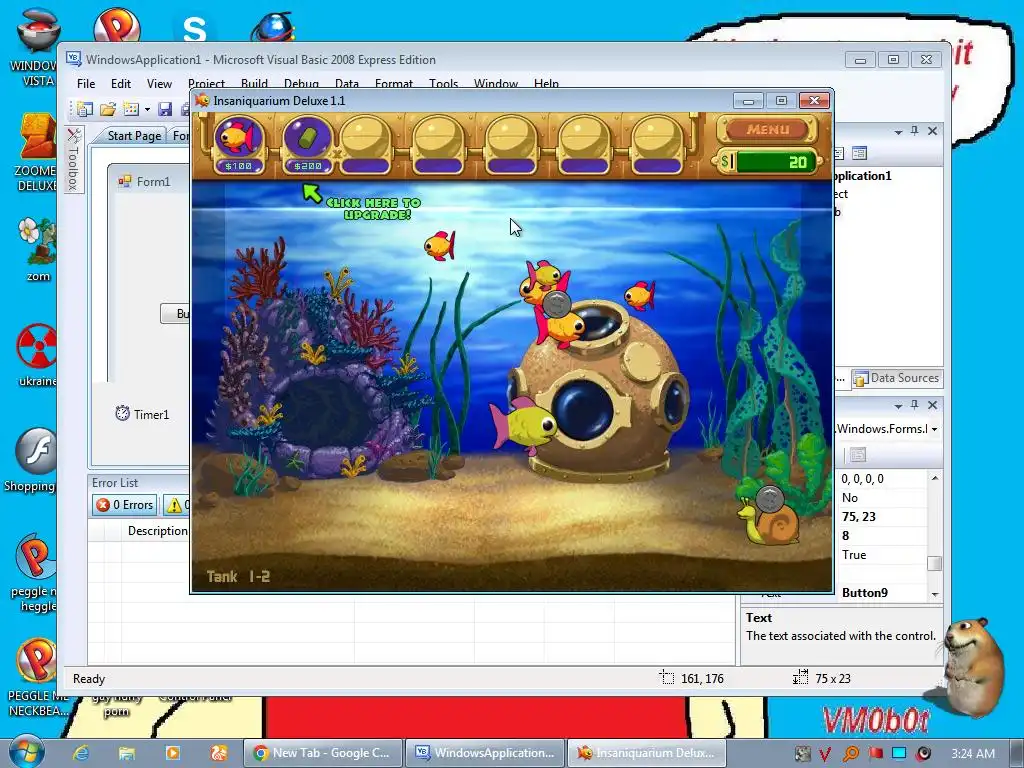Click the Properties scrollbar thumb
The width and height of the screenshot is (1024, 768).
[935, 564]
